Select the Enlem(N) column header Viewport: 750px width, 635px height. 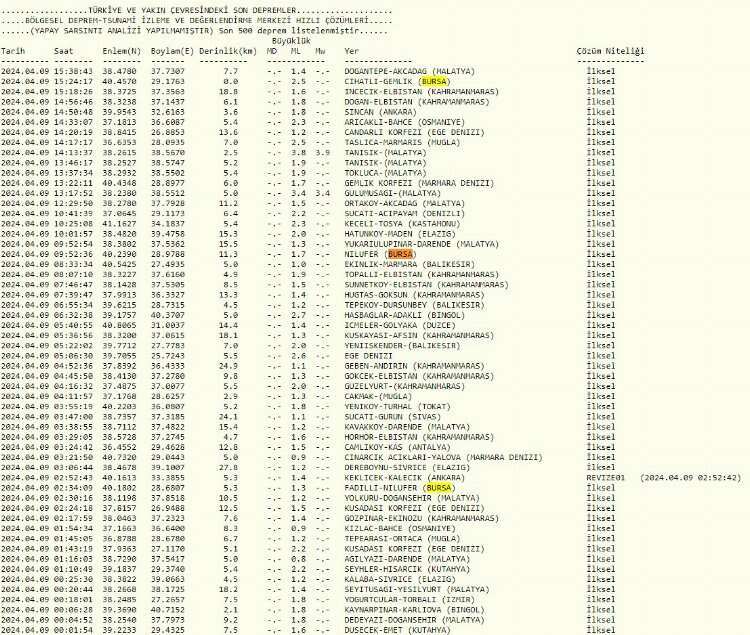point(123,49)
